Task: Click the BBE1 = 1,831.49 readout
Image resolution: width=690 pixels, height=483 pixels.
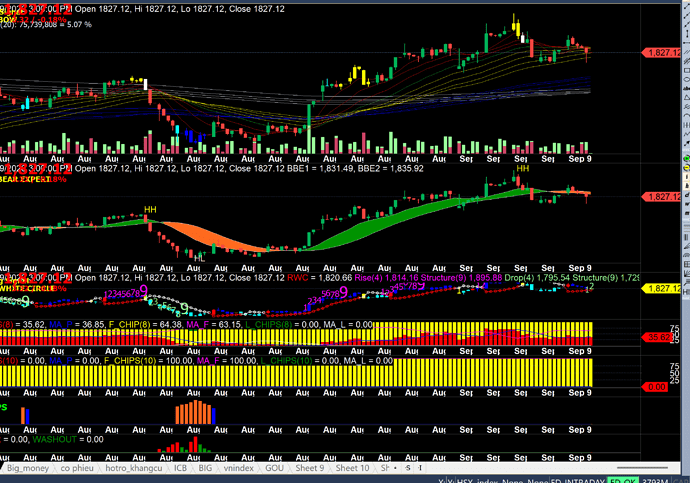Action: pos(320,168)
